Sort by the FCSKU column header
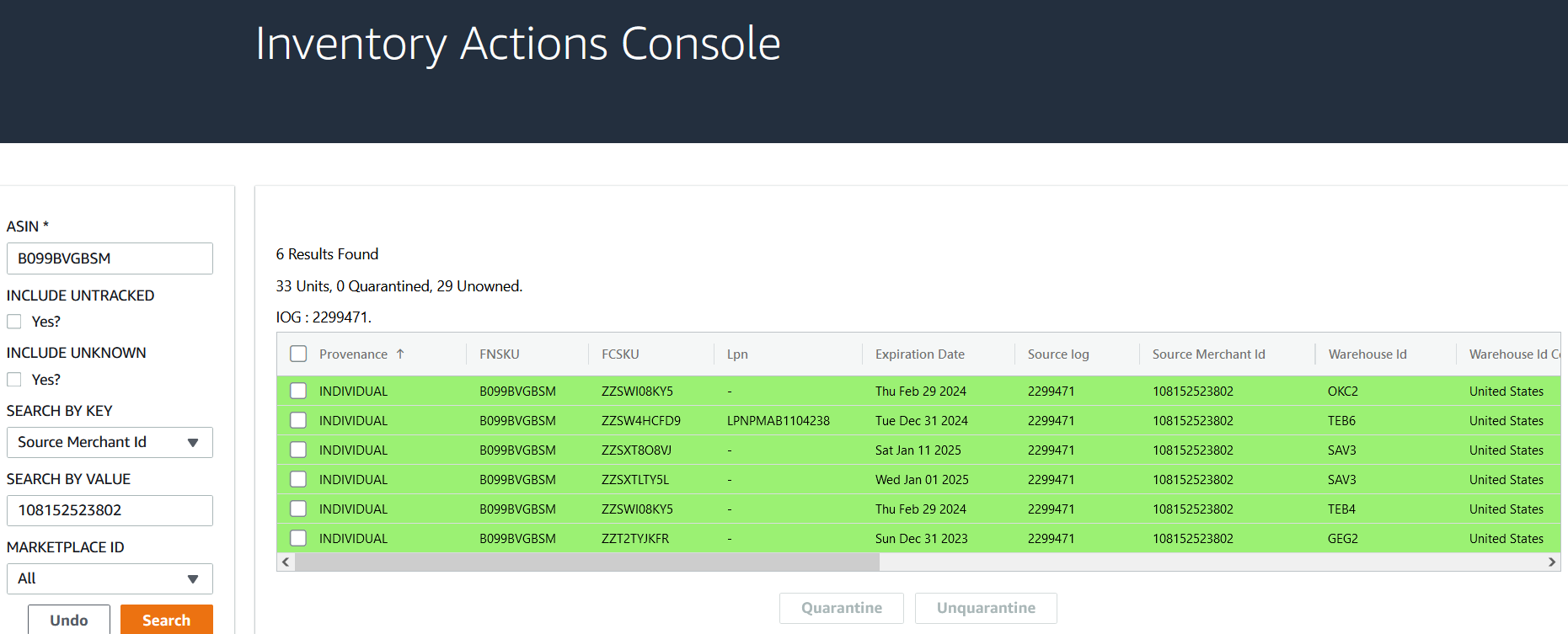This screenshot has width=1568, height=634. click(x=620, y=354)
